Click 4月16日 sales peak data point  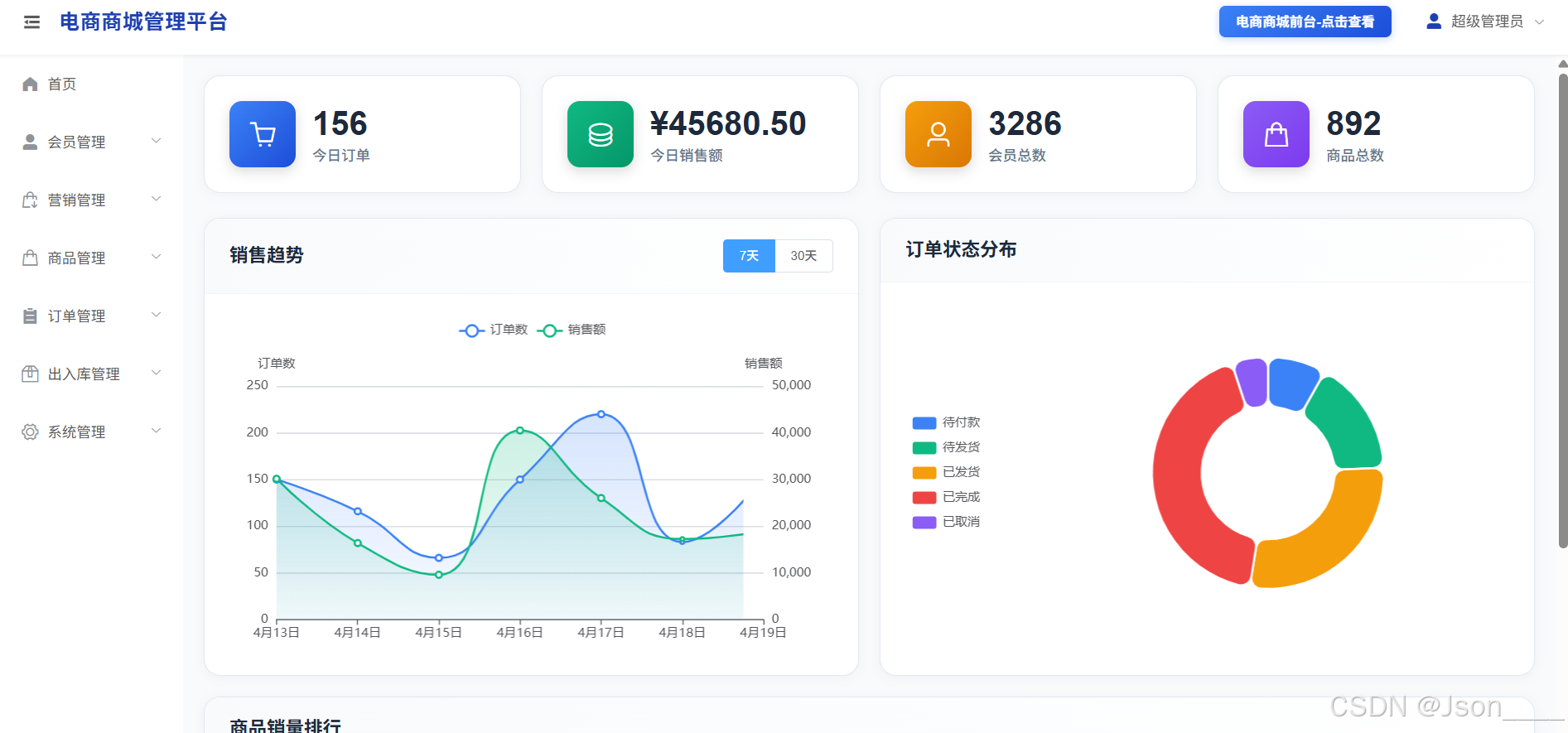(x=520, y=431)
